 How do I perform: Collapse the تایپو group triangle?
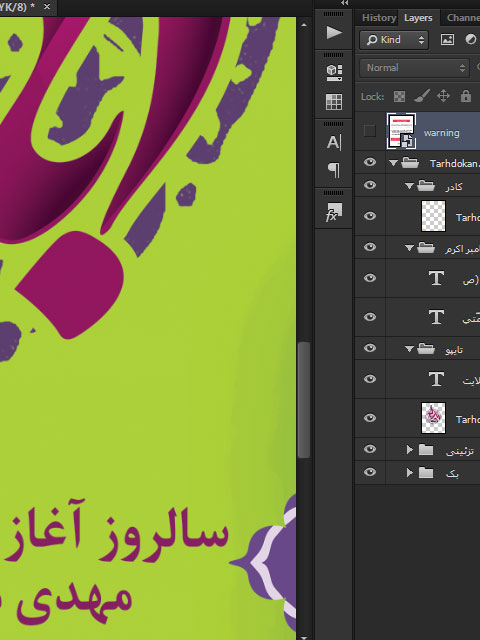[409, 349]
